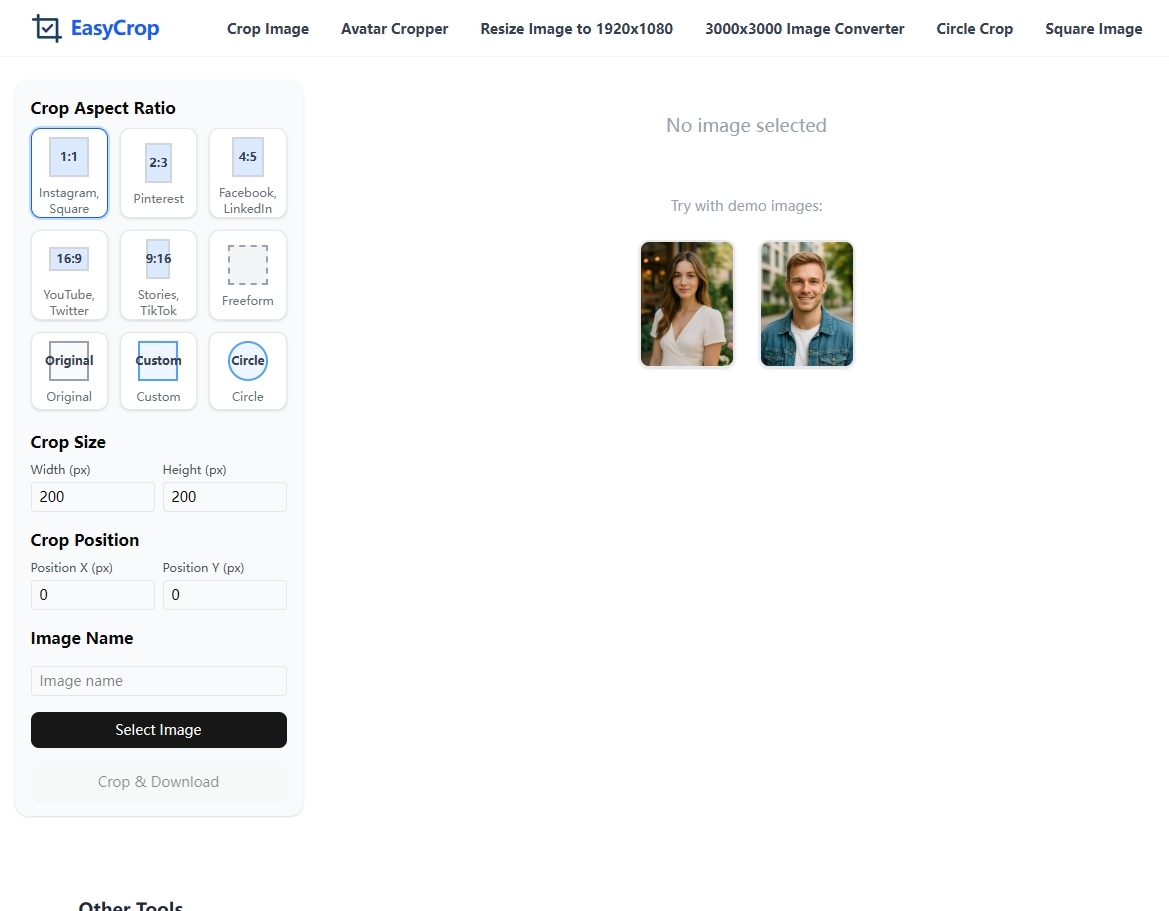1169x911 pixels.
Task: Select the Freeform crop option
Action: [248, 275]
